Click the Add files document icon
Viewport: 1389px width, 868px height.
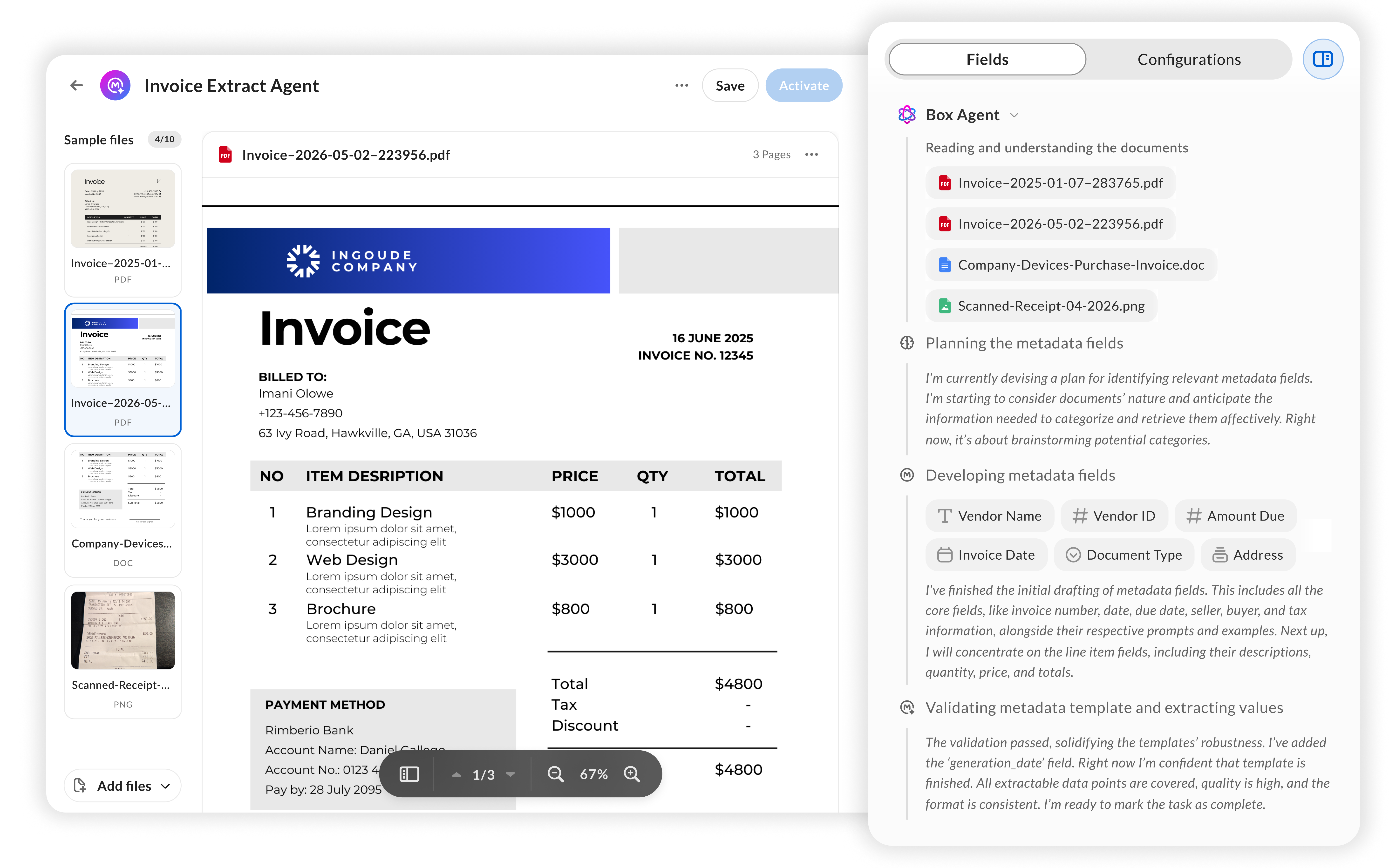(80, 785)
